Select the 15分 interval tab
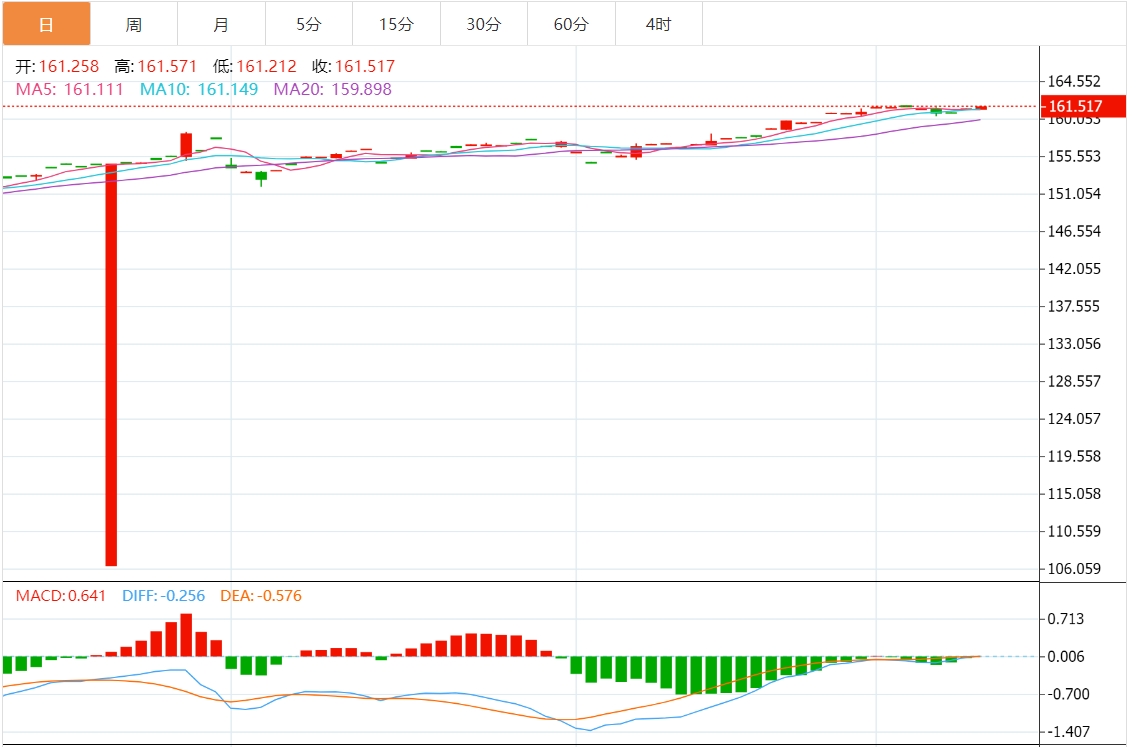 pyautogui.click(x=396, y=25)
